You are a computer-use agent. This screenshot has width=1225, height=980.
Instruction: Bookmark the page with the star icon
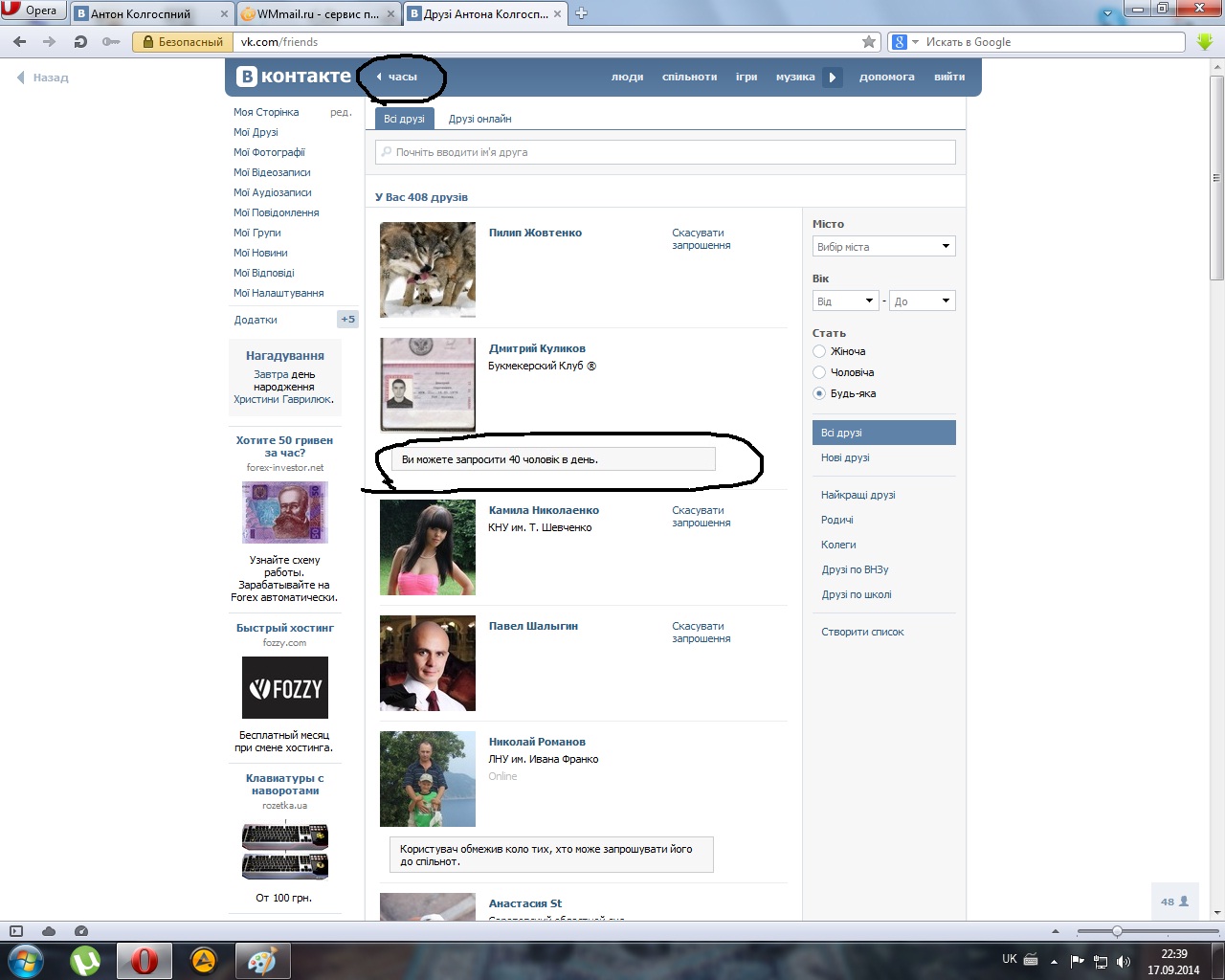point(869,42)
